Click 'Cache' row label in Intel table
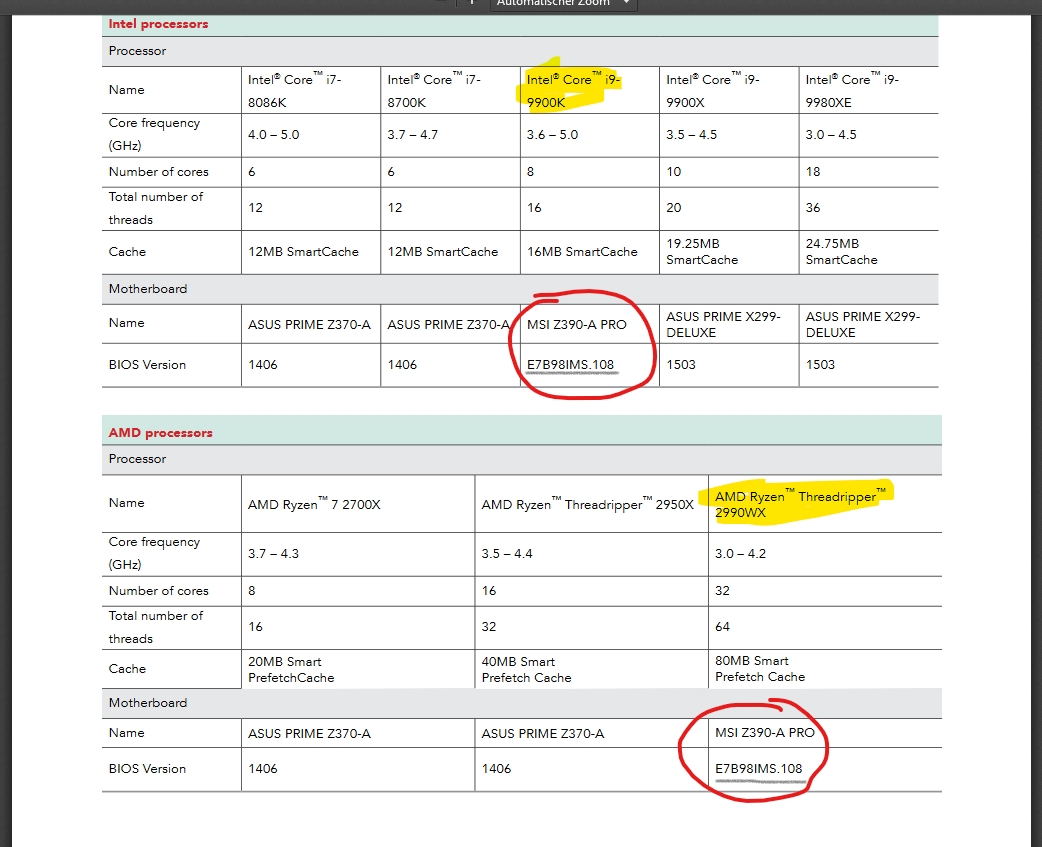The height and width of the screenshot is (847, 1042). coord(127,252)
